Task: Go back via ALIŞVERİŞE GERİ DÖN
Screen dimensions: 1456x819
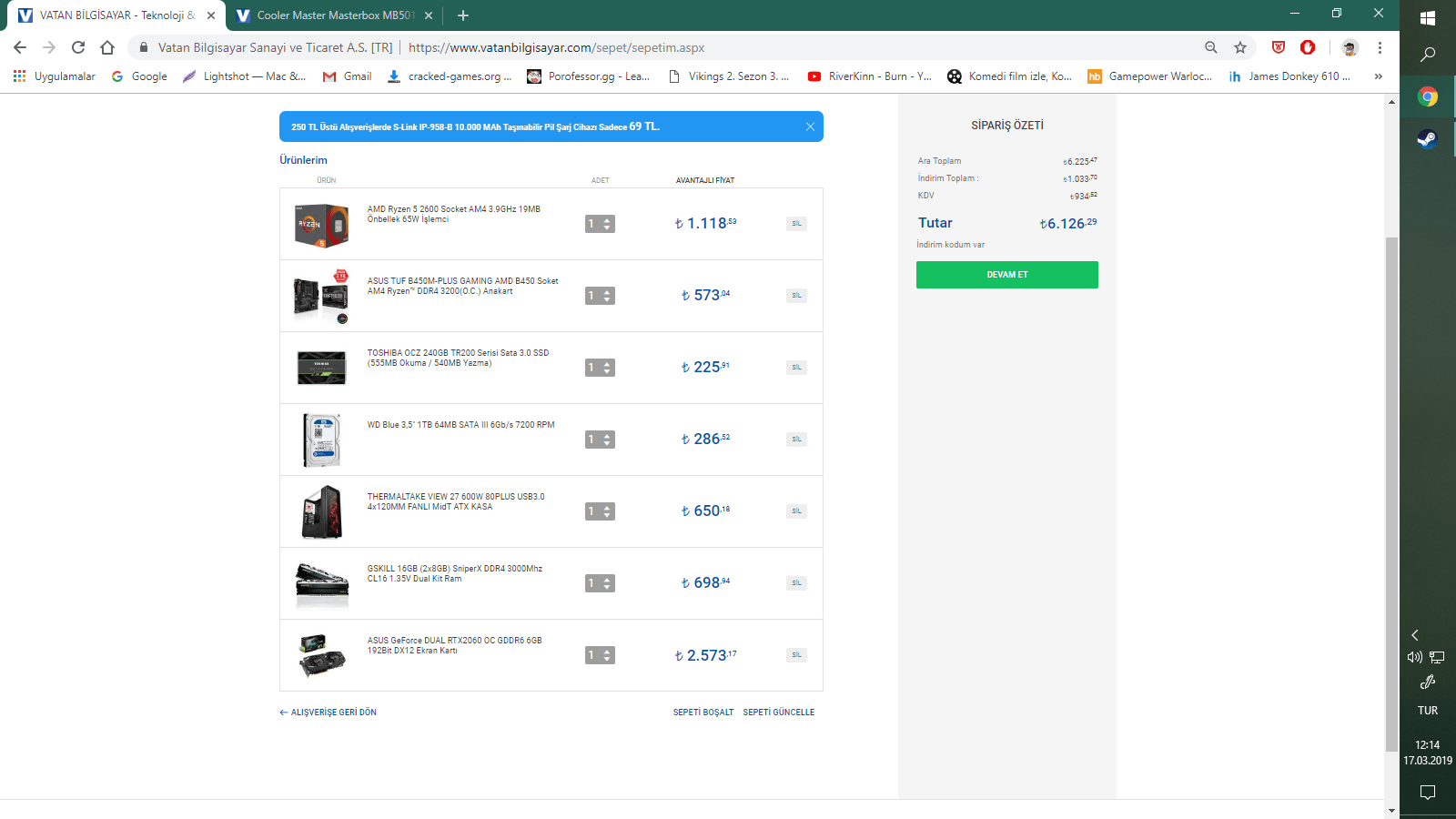Action: [x=328, y=713]
